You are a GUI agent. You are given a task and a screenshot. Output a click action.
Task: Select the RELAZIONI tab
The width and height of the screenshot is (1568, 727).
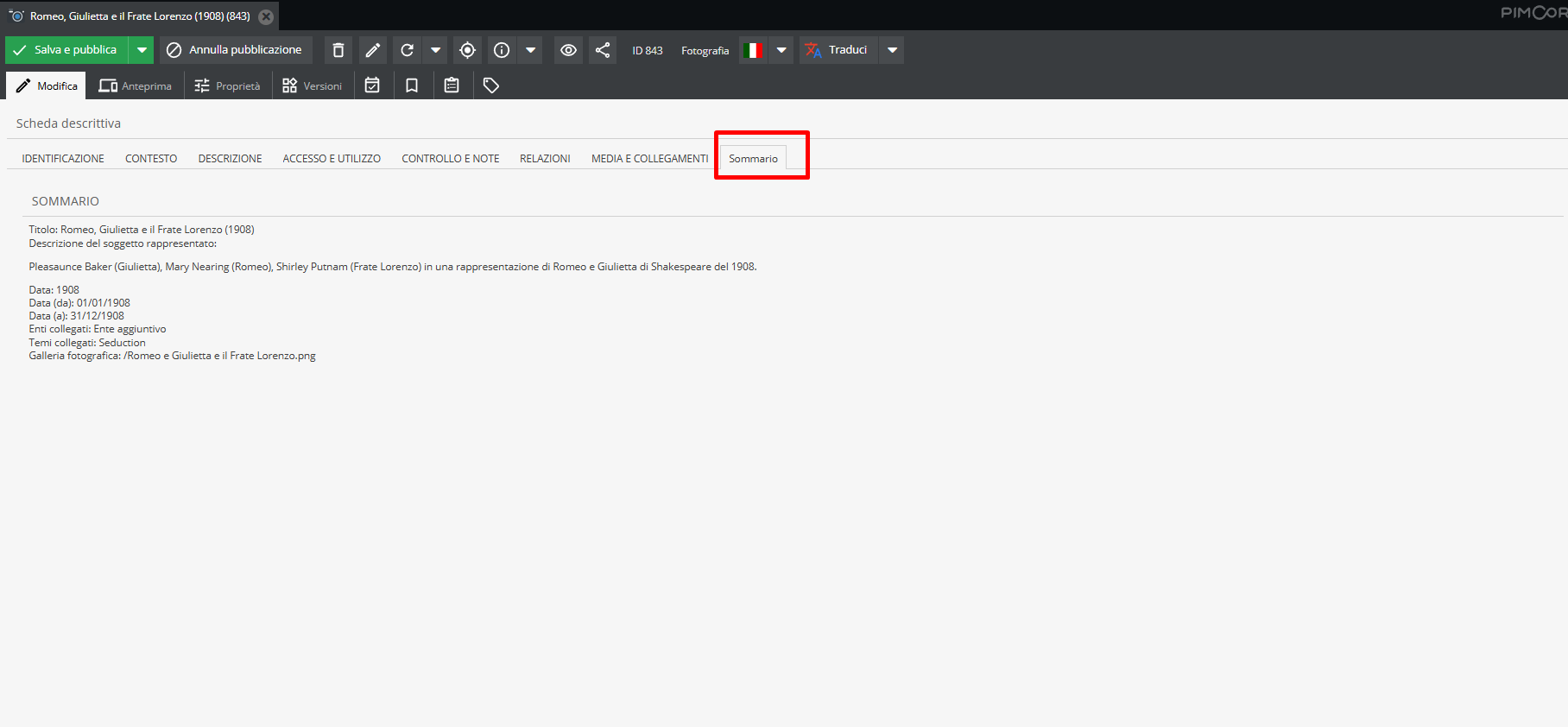click(x=545, y=159)
